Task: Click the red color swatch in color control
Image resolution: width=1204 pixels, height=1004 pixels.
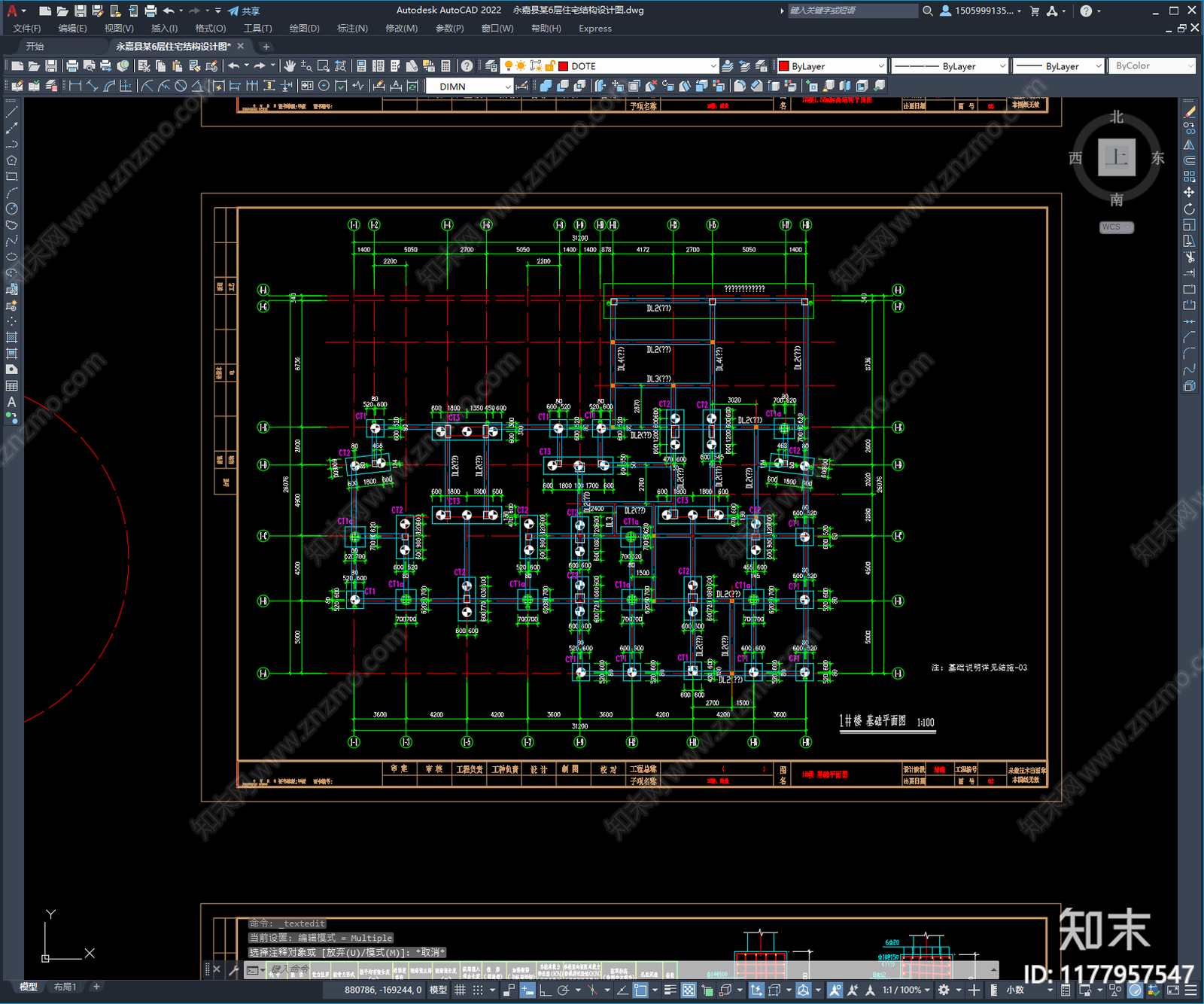Action: click(x=784, y=66)
